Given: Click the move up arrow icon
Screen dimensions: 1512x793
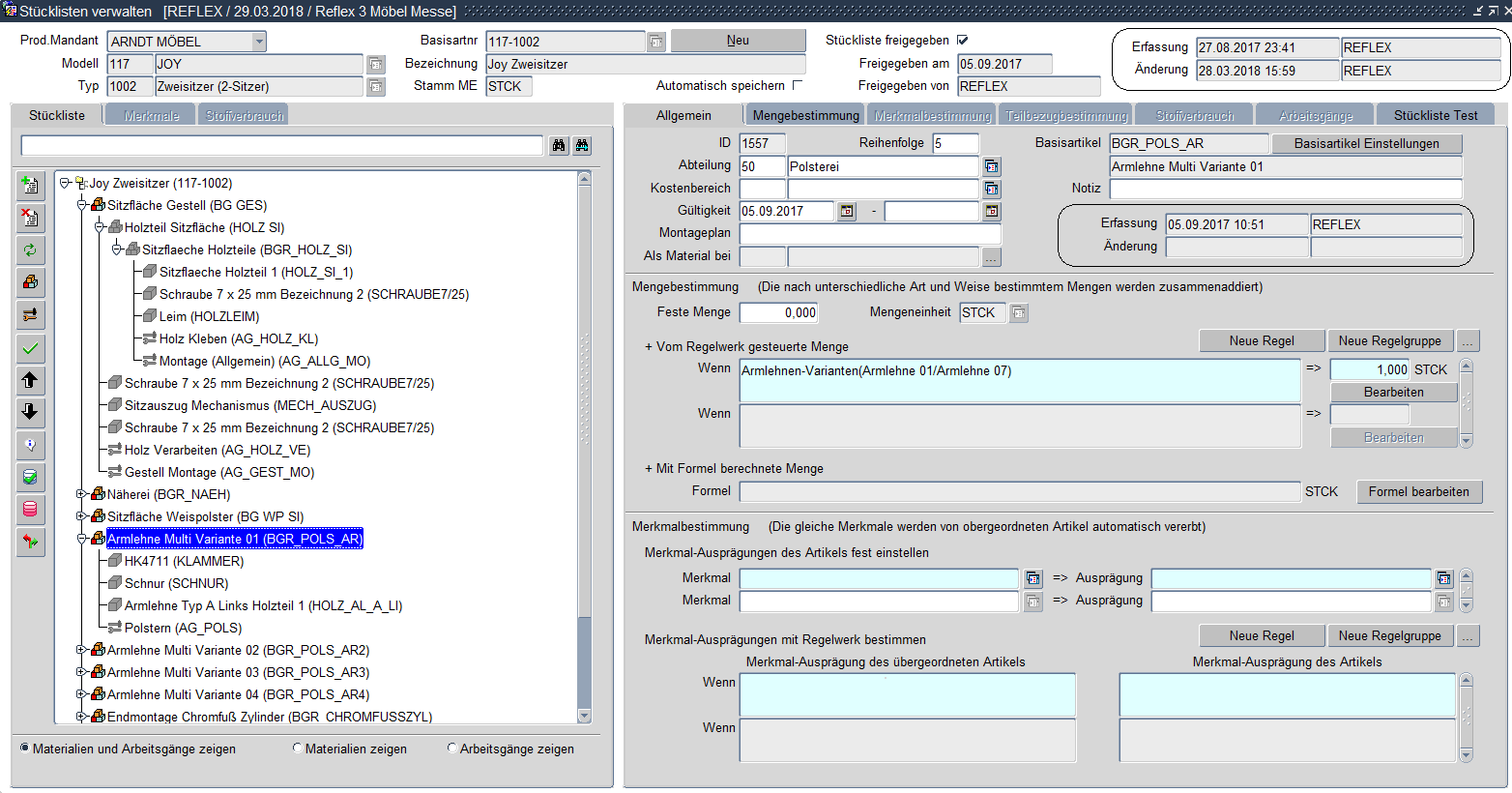Looking at the screenshot, I should pos(30,381).
